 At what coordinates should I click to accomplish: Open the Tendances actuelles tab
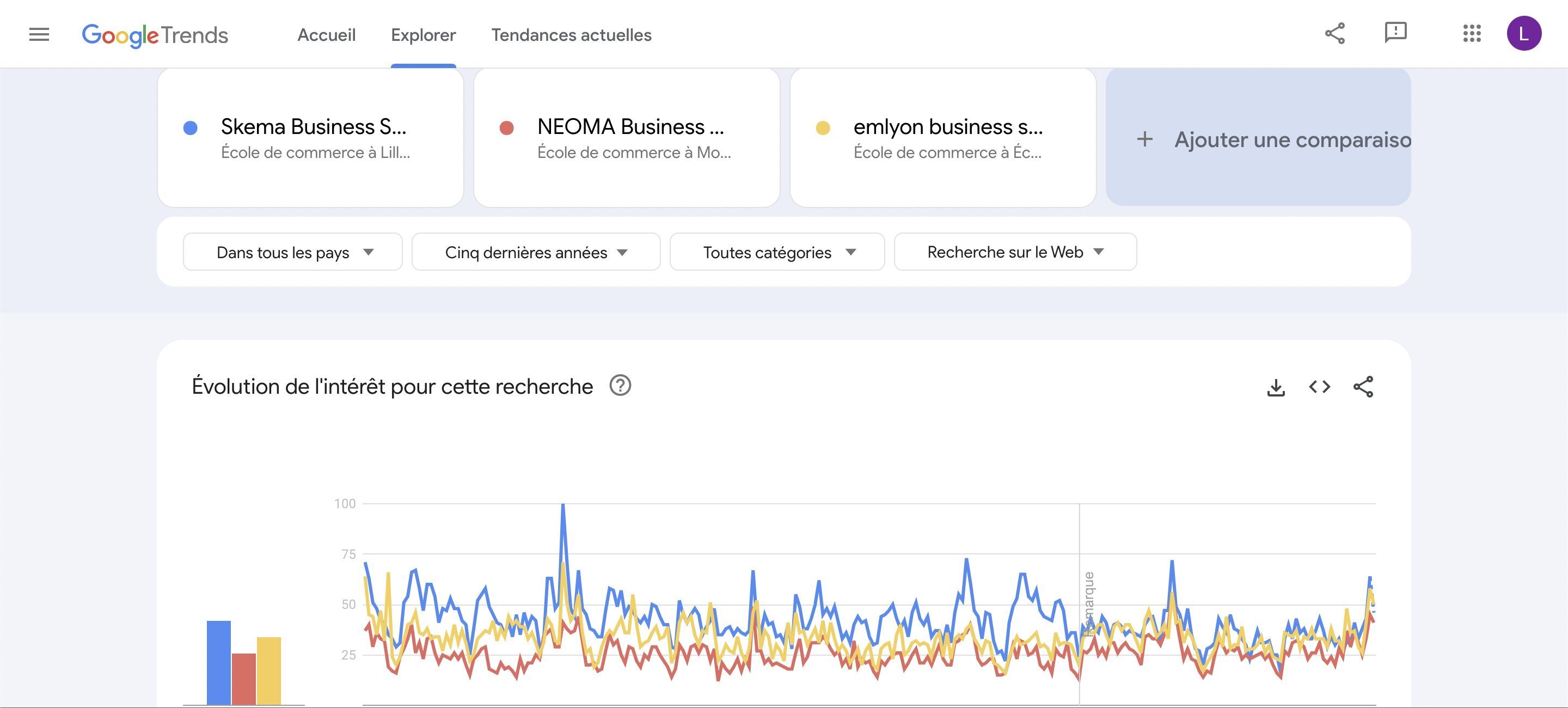click(572, 35)
